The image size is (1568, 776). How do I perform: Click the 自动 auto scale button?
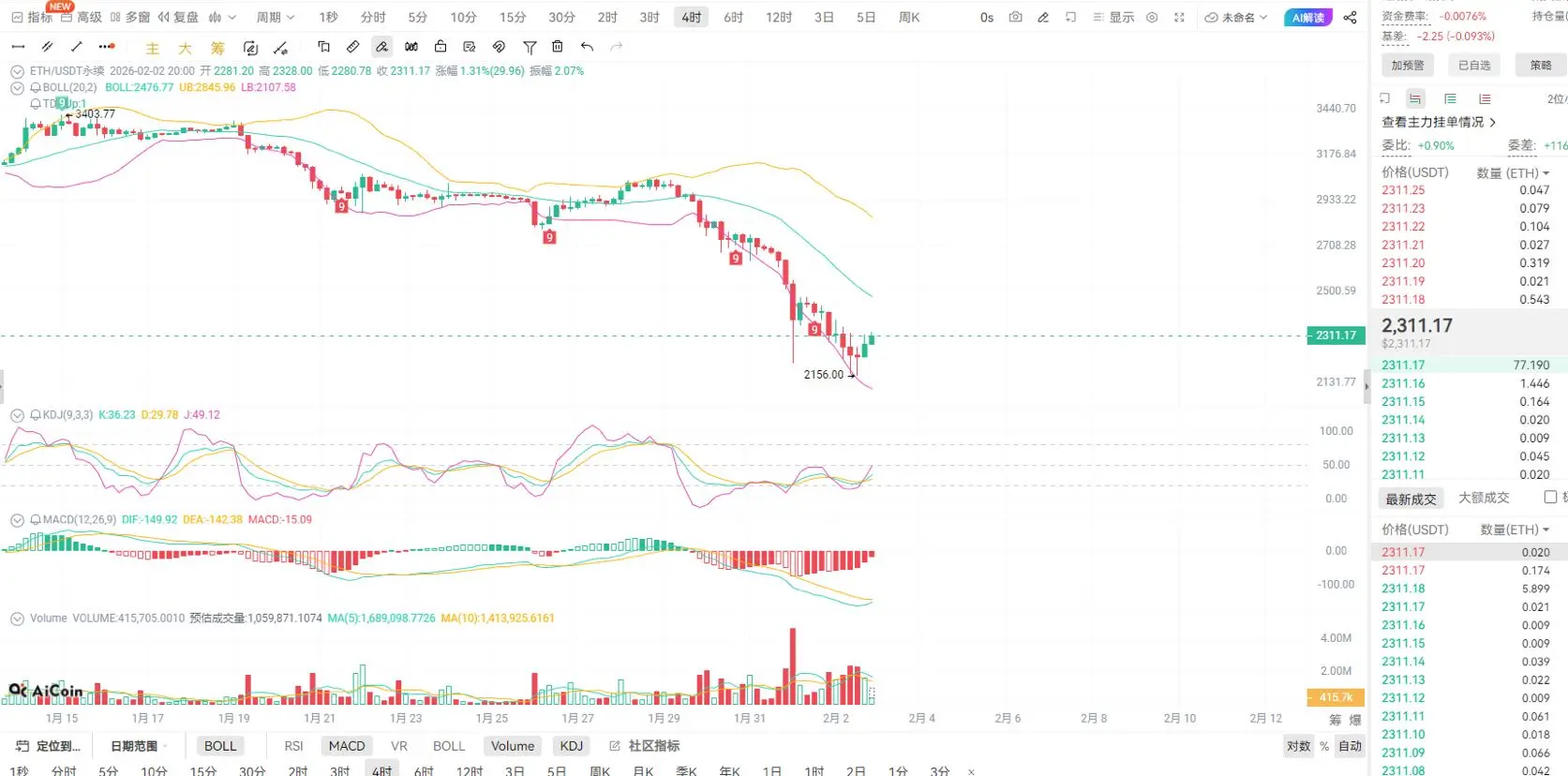(x=1351, y=746)
